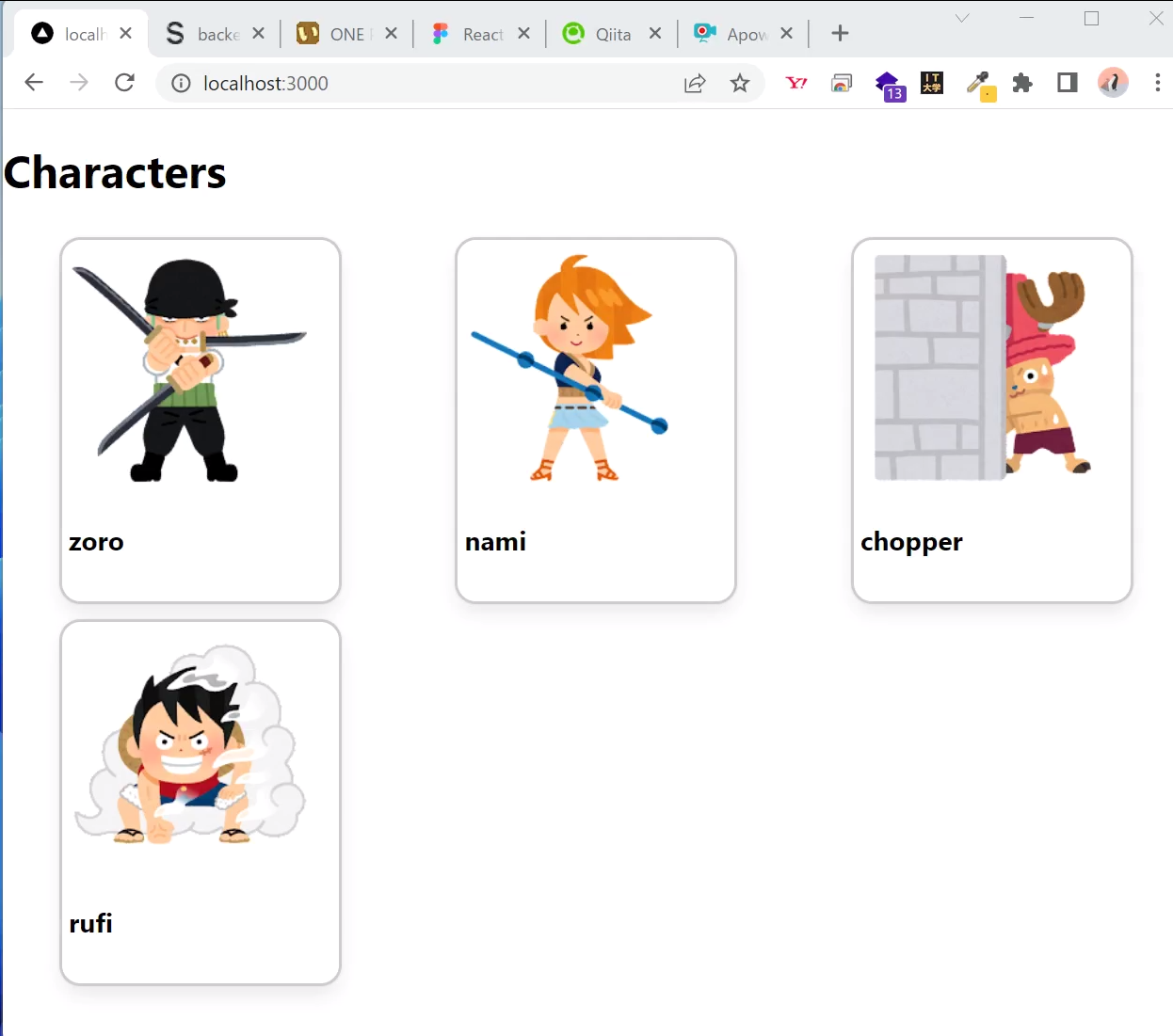Click the rufi character image
The width and height of the screenshot is (1173, 1036).
pyautogui.click(x=189, y=745)
